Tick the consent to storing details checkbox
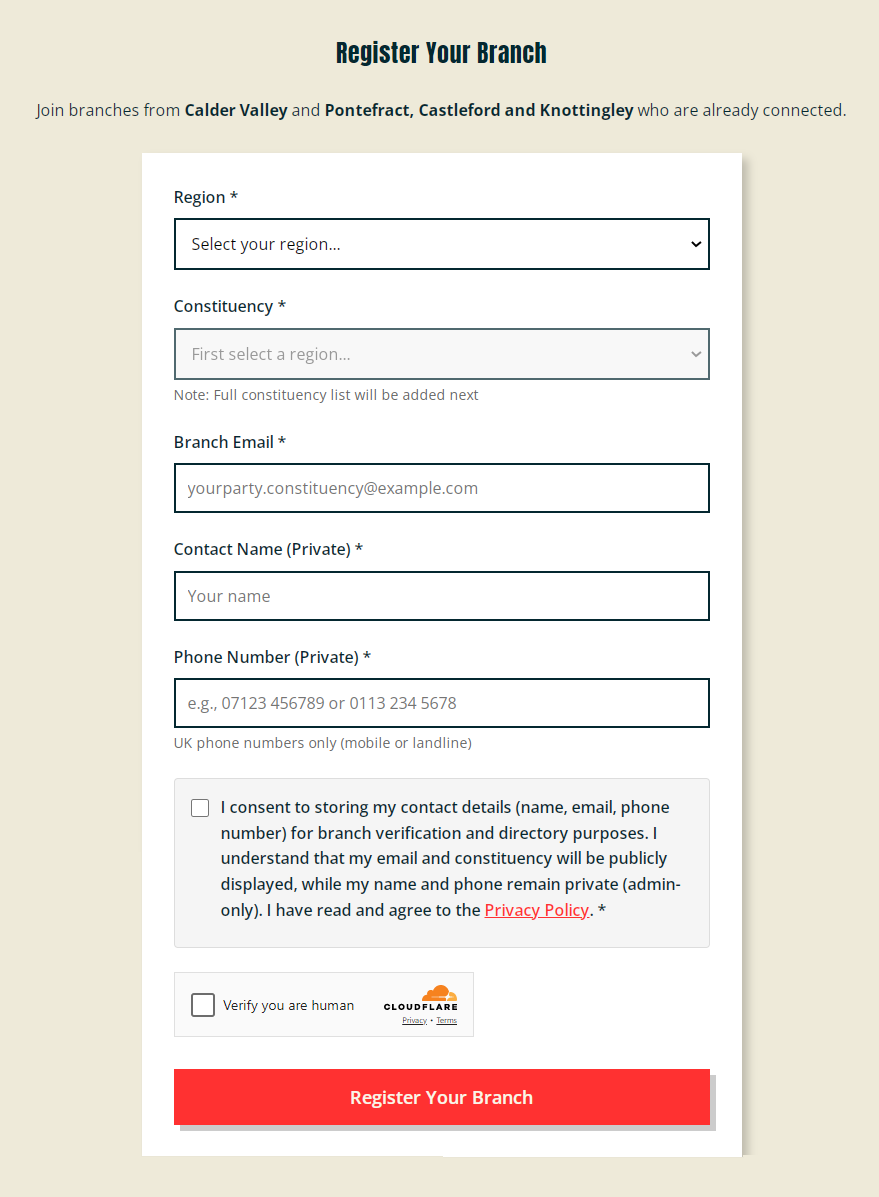The height and width of the screenshot is (1197, 879). [x=200, y=808]
